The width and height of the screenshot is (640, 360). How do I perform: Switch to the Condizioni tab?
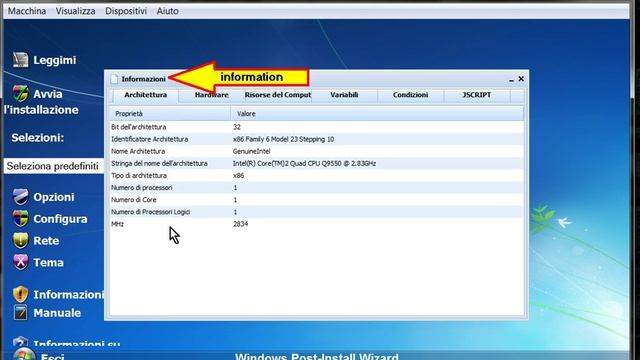pyautogui.click(x=410, y=95)
